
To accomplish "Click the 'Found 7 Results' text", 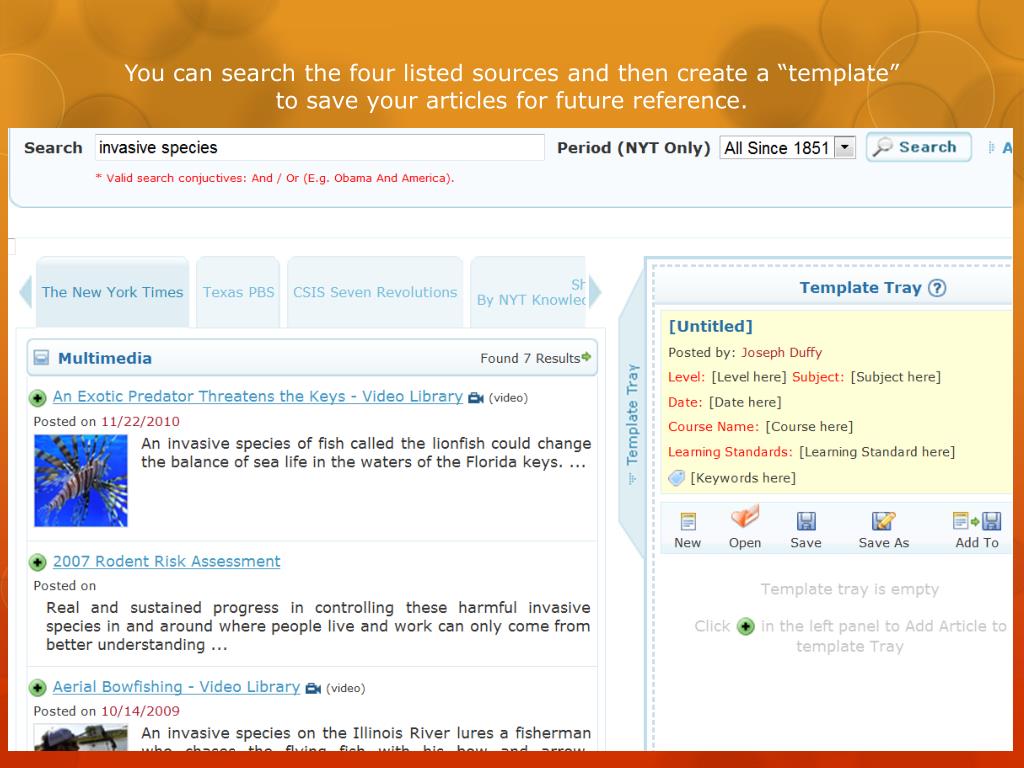I will pos(530,359).
